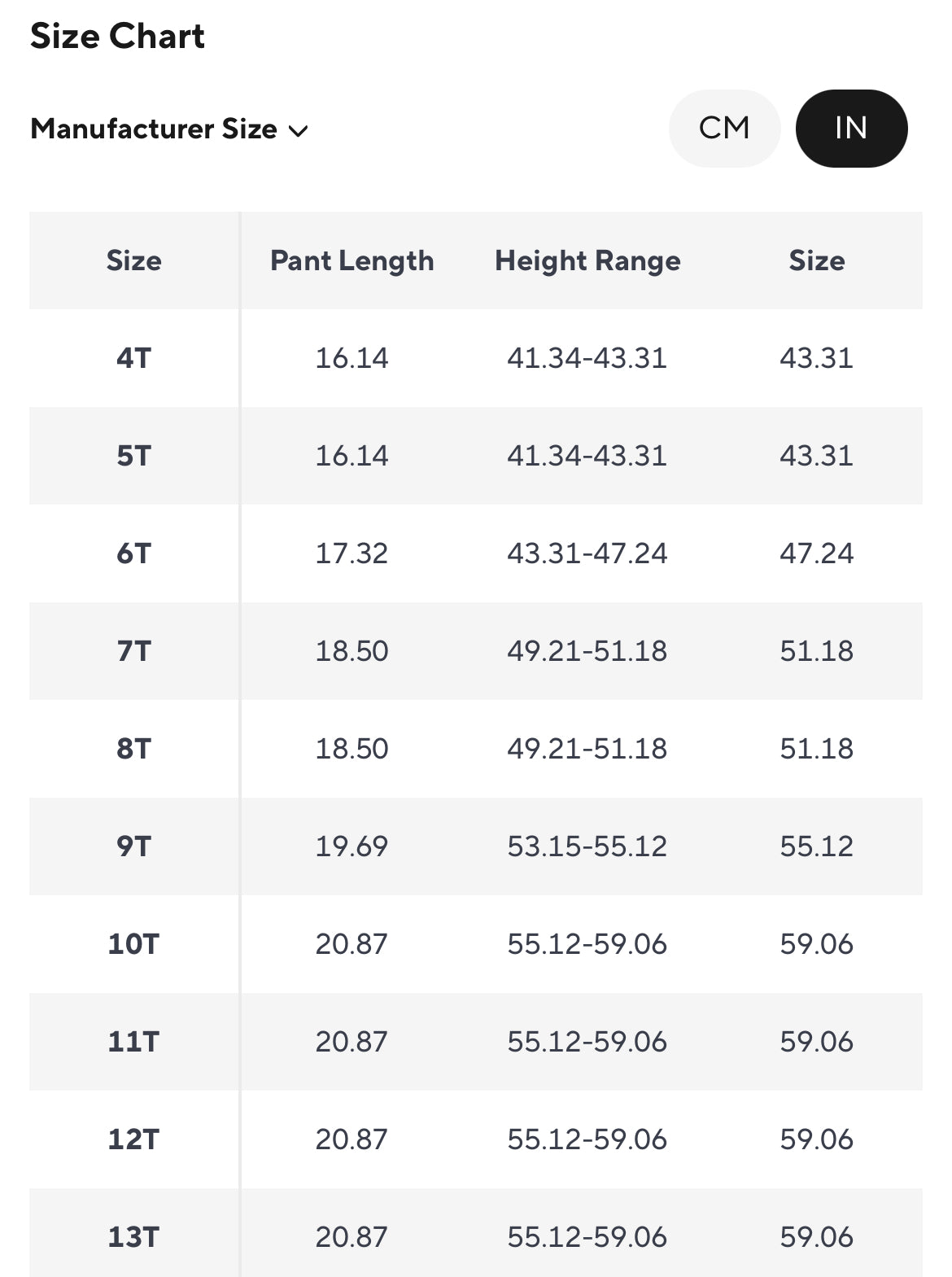Click the 19.69 pant length value

pos(352,846)
